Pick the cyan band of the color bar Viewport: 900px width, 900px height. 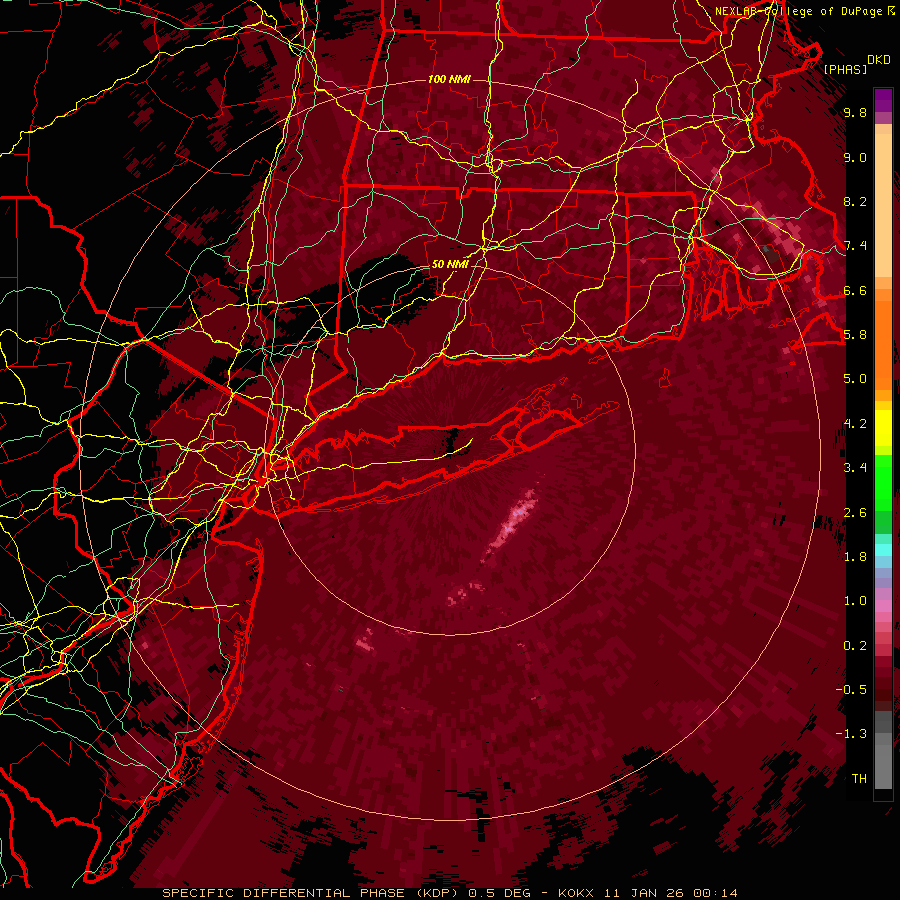coord(883,550)
